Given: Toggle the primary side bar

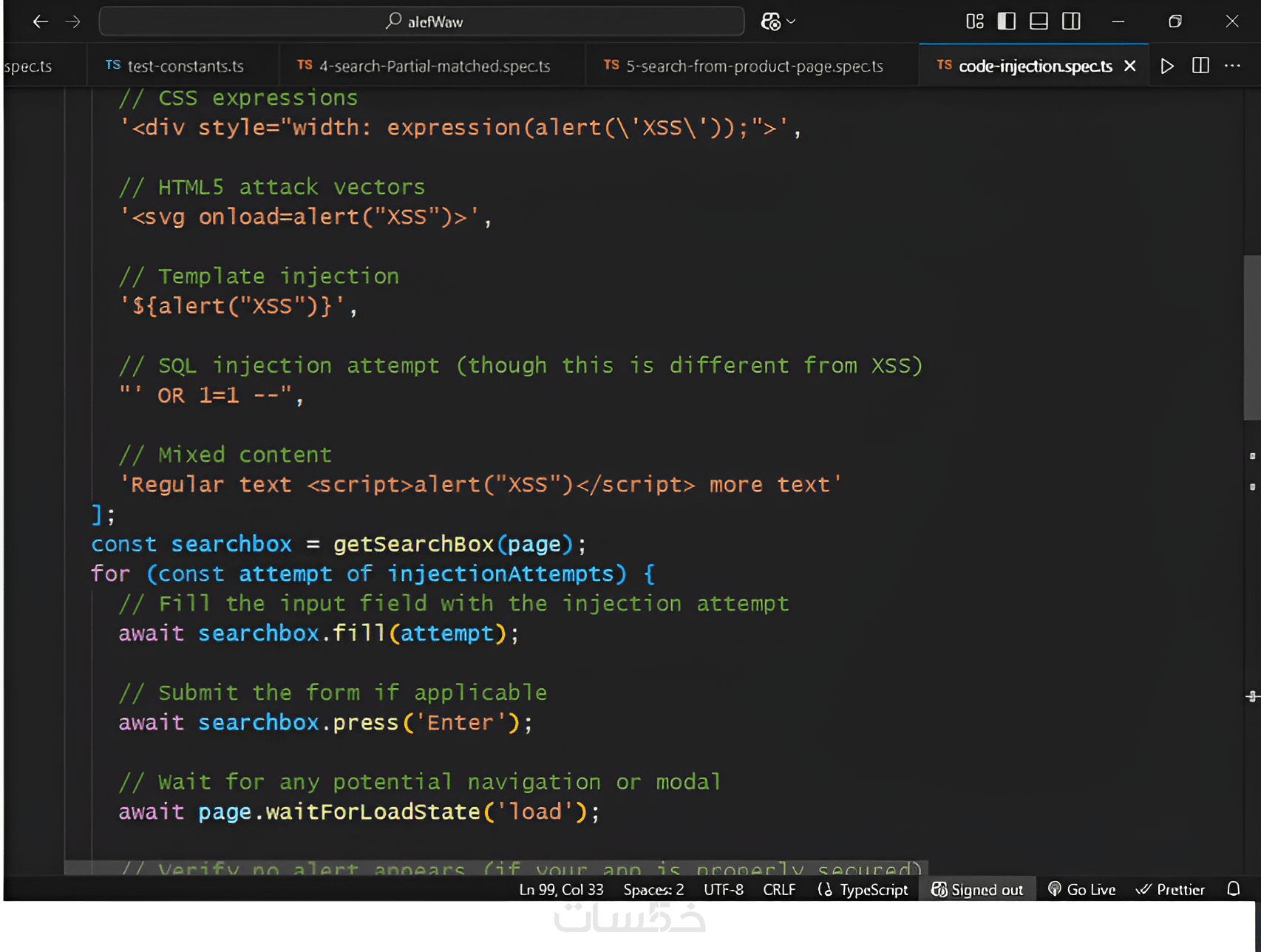Looking at the screenshot, I should [1006, 21].
